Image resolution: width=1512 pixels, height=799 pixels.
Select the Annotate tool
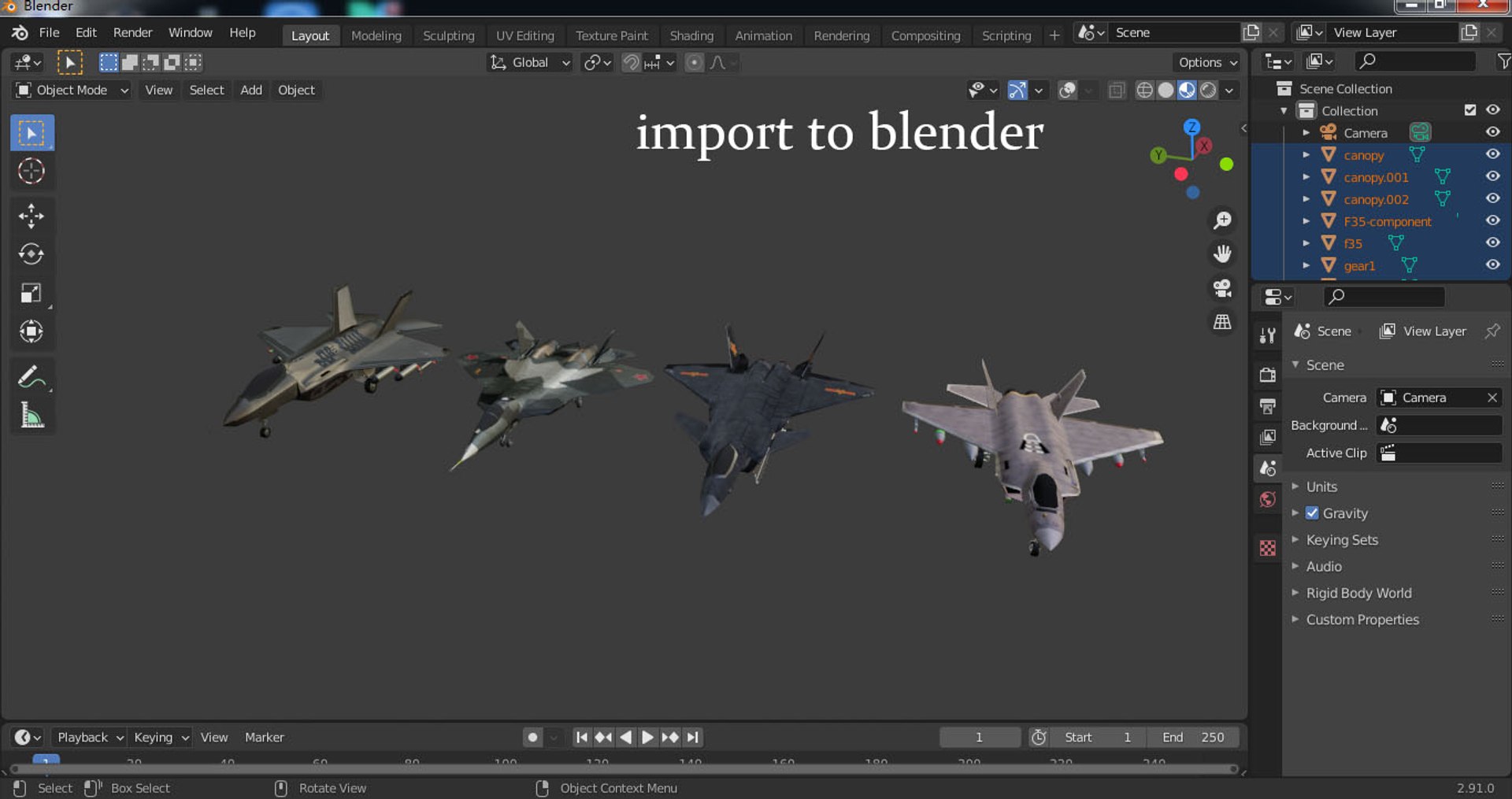coord(31,377)
